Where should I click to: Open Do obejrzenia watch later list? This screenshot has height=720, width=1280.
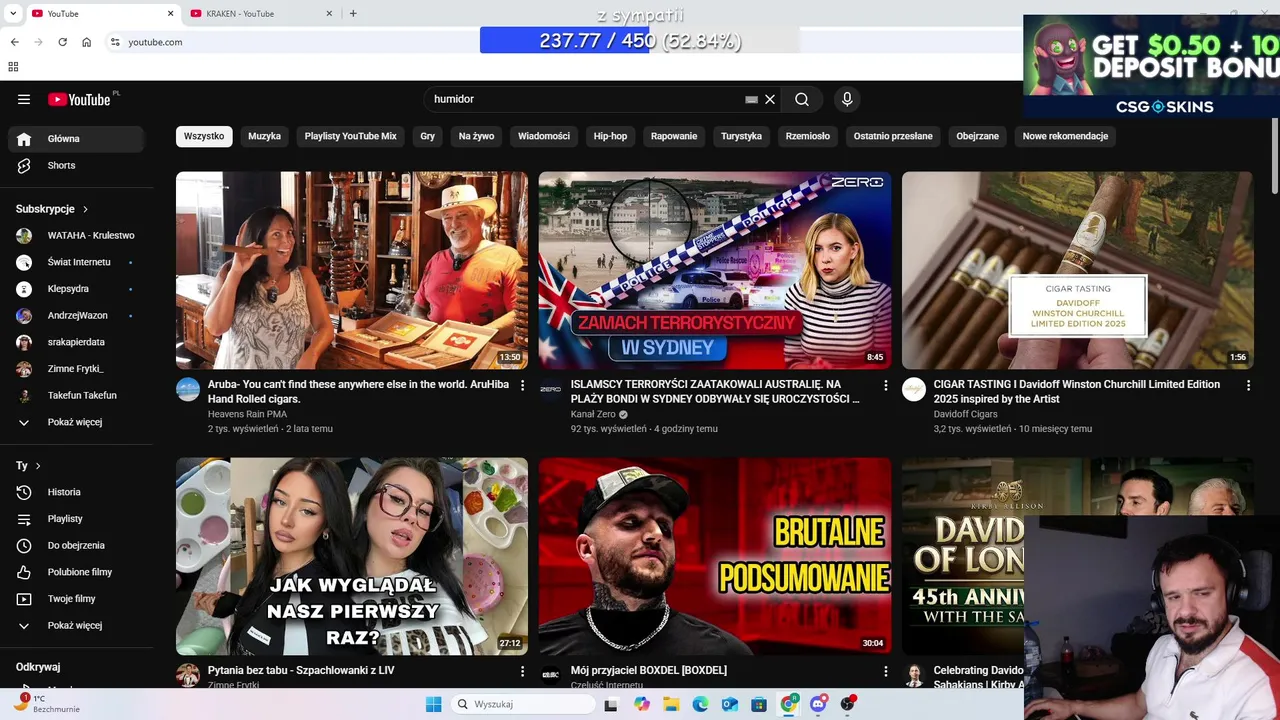78,545
